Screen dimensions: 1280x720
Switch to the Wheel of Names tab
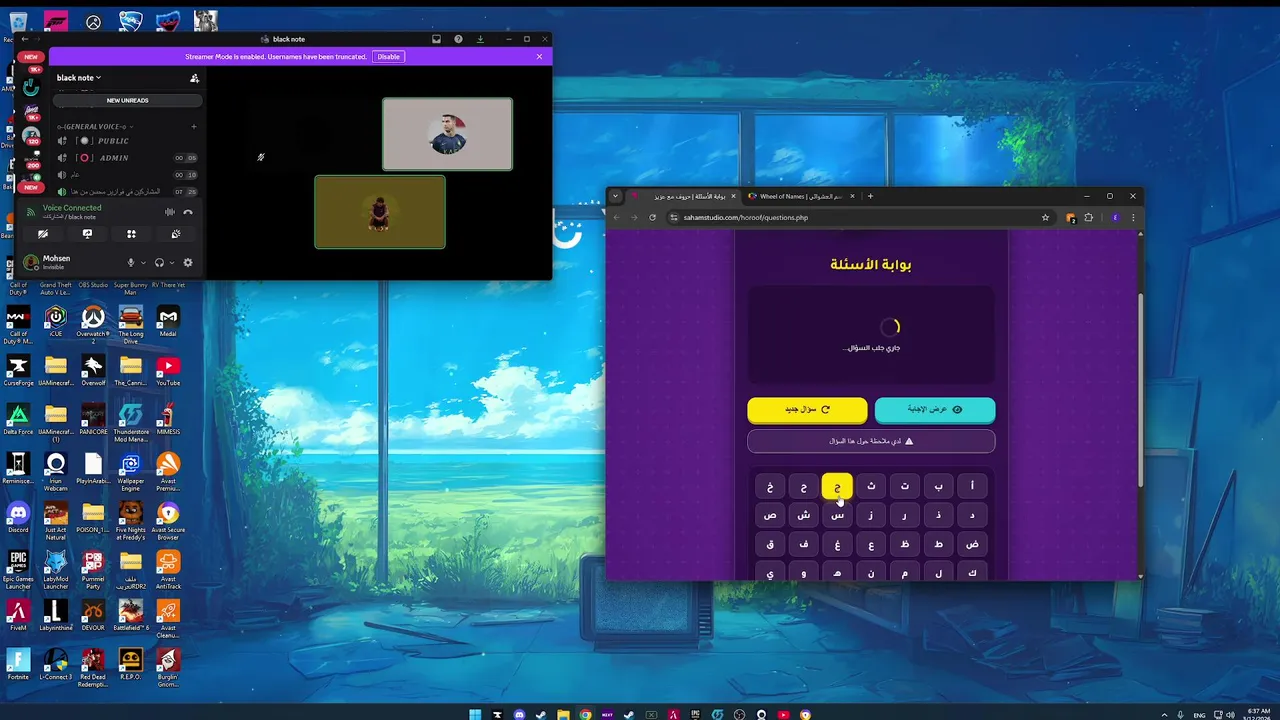[800, 196]
